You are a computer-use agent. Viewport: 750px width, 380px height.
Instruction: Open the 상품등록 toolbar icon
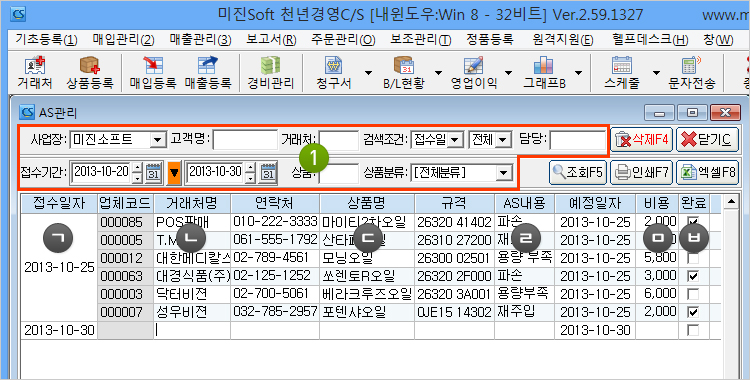coord(90,73)
